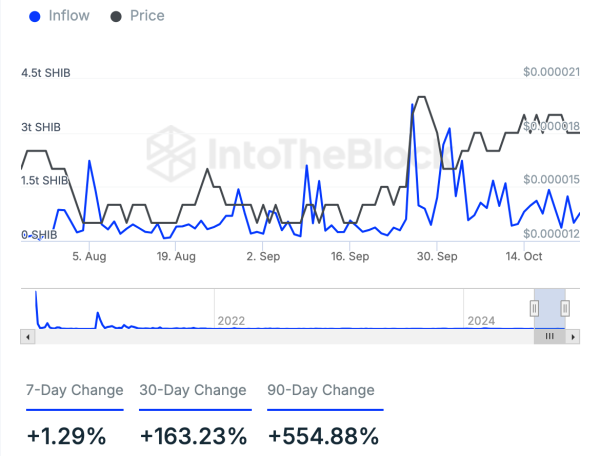Viewport: 600px width, 456px height.
Task: Click the Inflow legend label
Action: click(69, 16)
